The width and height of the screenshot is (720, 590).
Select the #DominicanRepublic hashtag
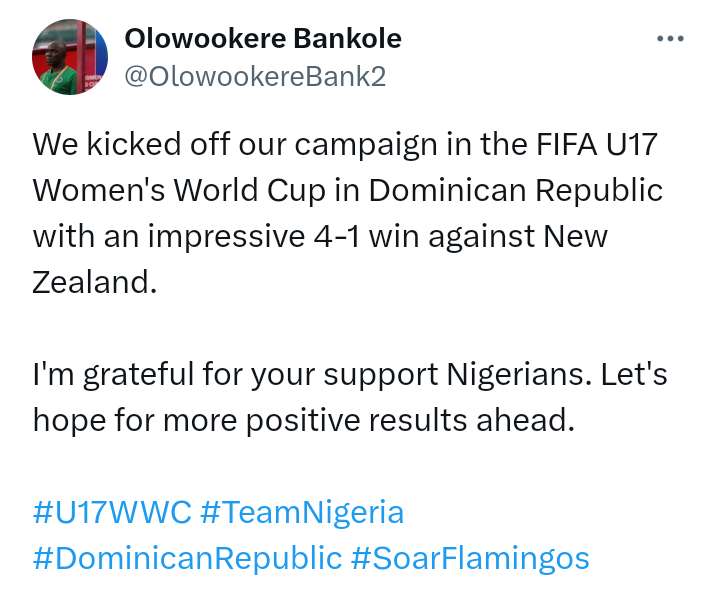(187, 557)
